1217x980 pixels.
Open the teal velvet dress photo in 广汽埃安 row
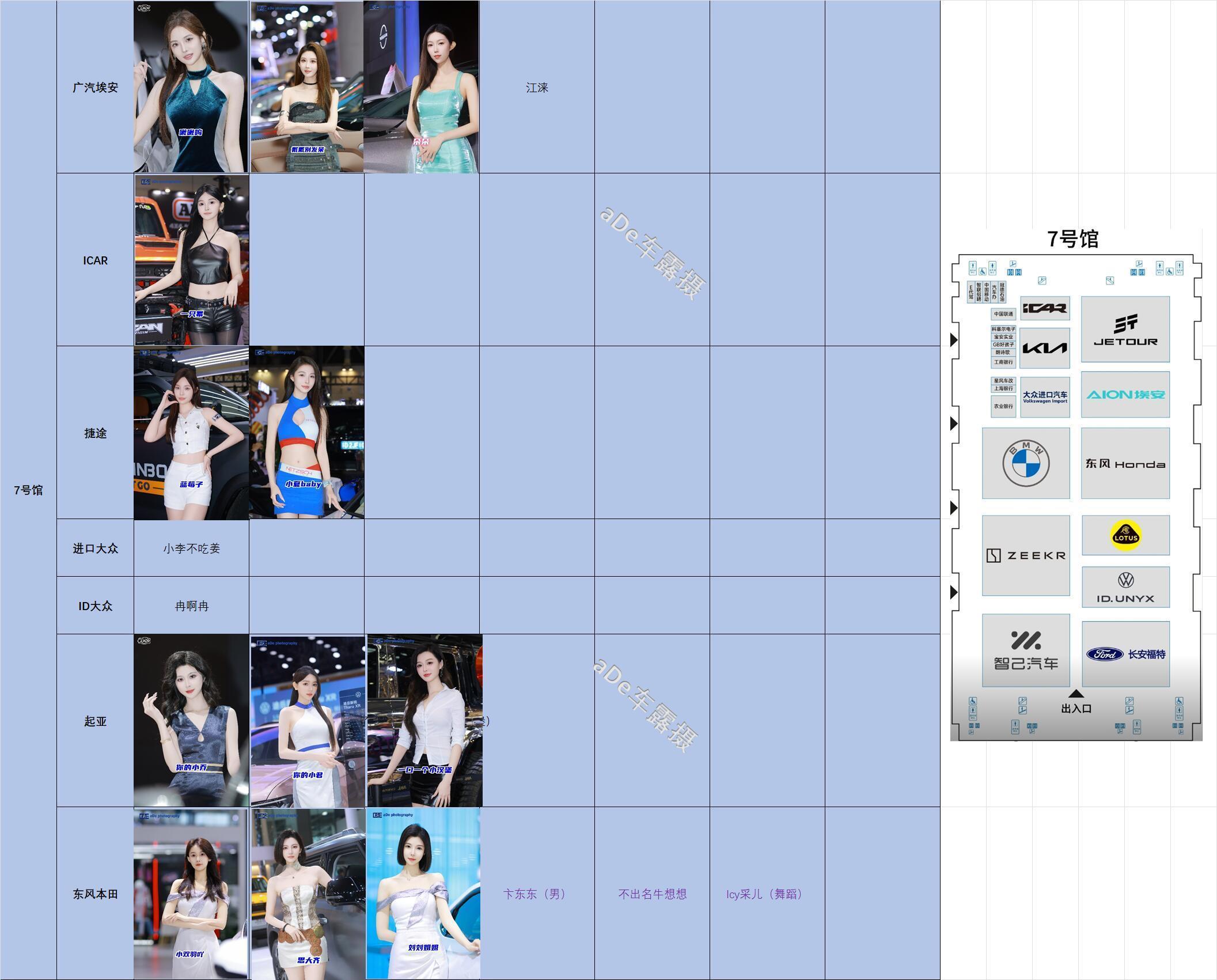[x=191, y=86]
